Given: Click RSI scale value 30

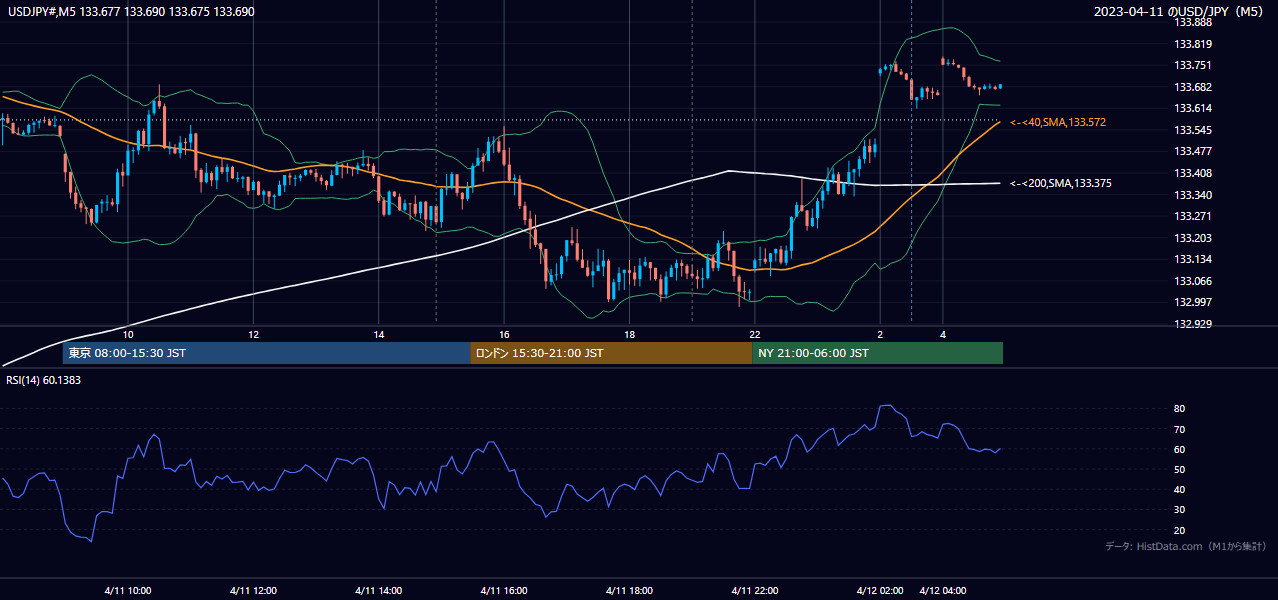Looking at the screenshot, I should click(1179, 509).
